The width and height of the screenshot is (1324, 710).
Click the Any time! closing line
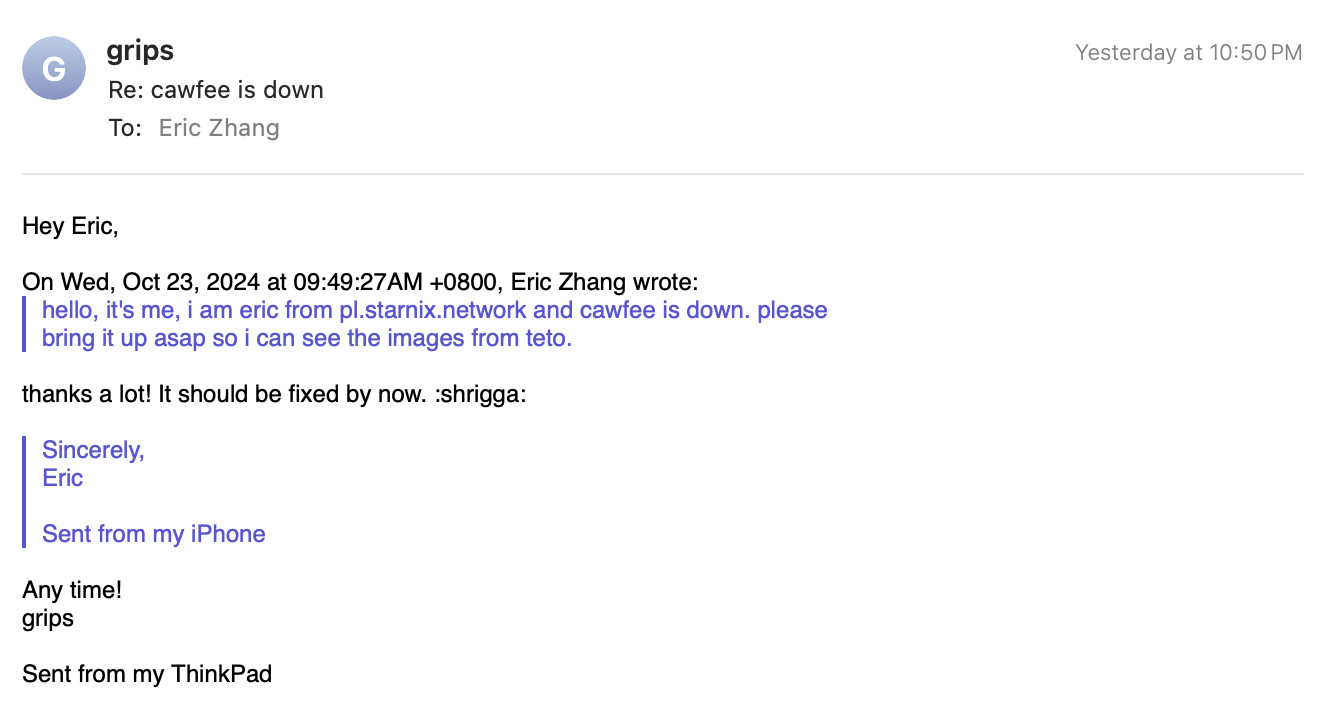click(x=72, y=590)
